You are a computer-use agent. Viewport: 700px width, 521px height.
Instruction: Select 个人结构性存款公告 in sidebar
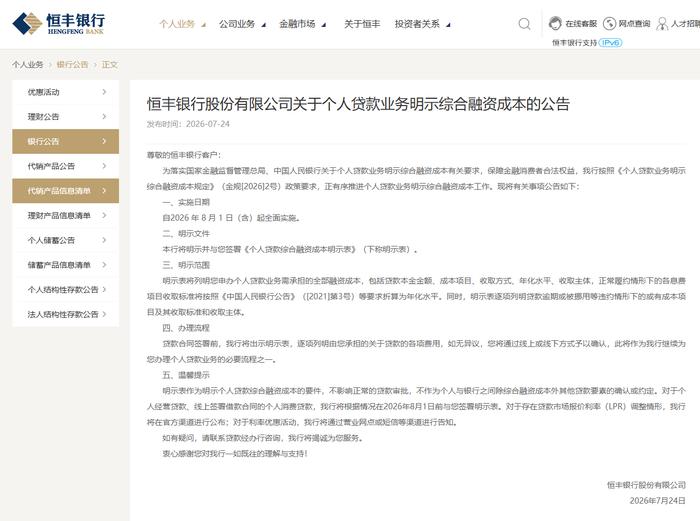66,289
